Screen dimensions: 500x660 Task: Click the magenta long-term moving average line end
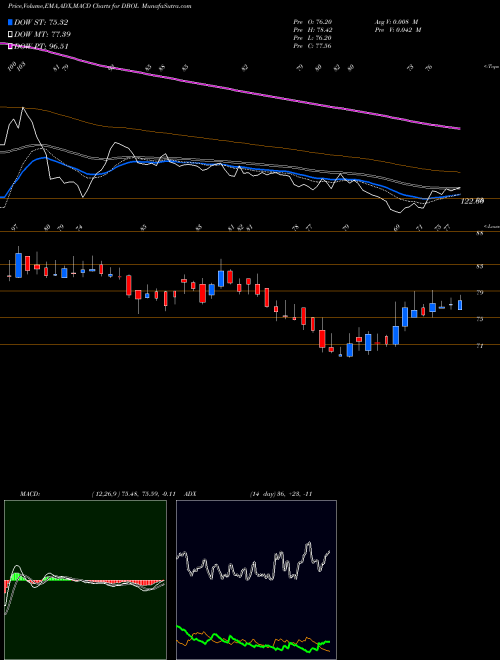pyautogui.click(x=458, y=128)
